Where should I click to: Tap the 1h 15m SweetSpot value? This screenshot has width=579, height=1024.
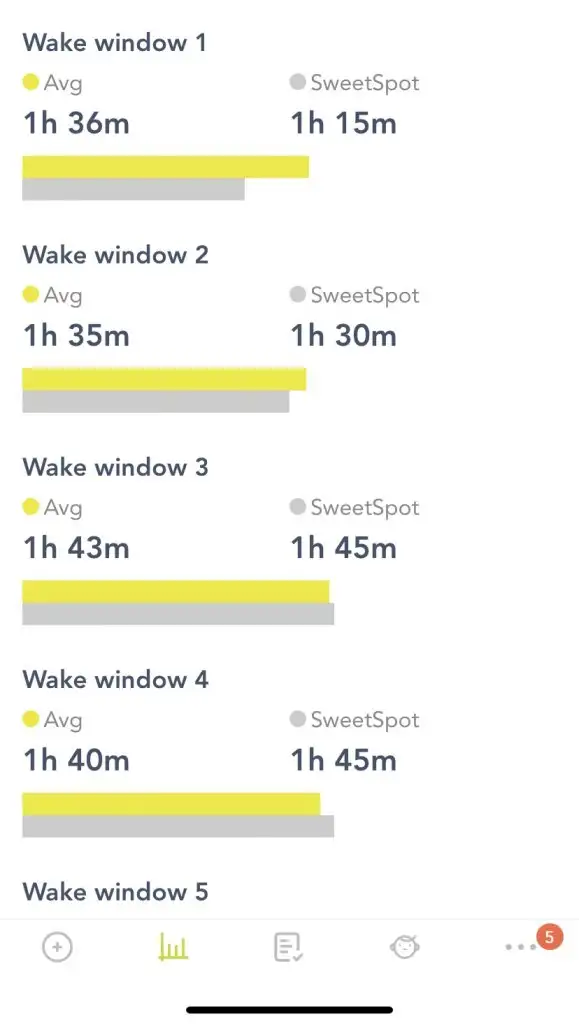click(x=343, y=123)
